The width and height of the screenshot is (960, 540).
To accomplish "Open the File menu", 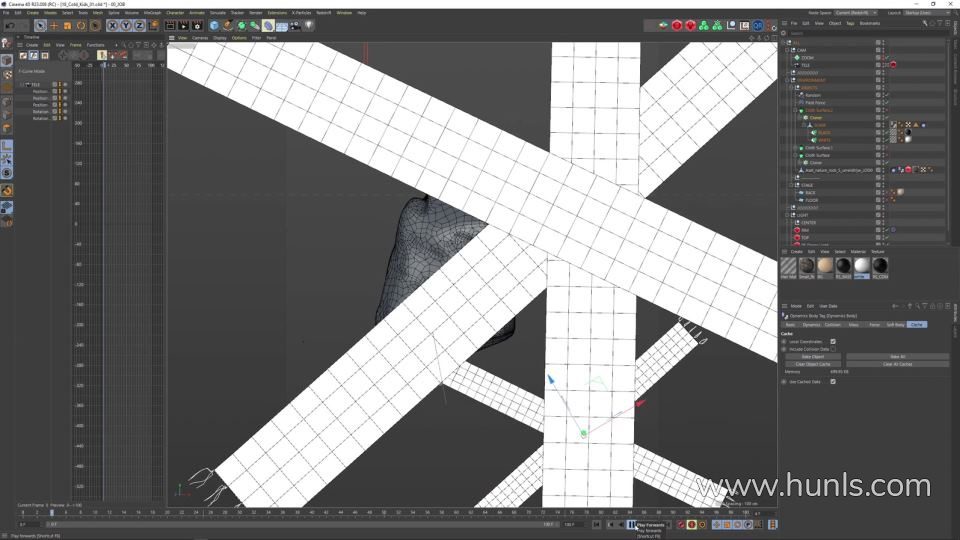I will coord(6,12).
